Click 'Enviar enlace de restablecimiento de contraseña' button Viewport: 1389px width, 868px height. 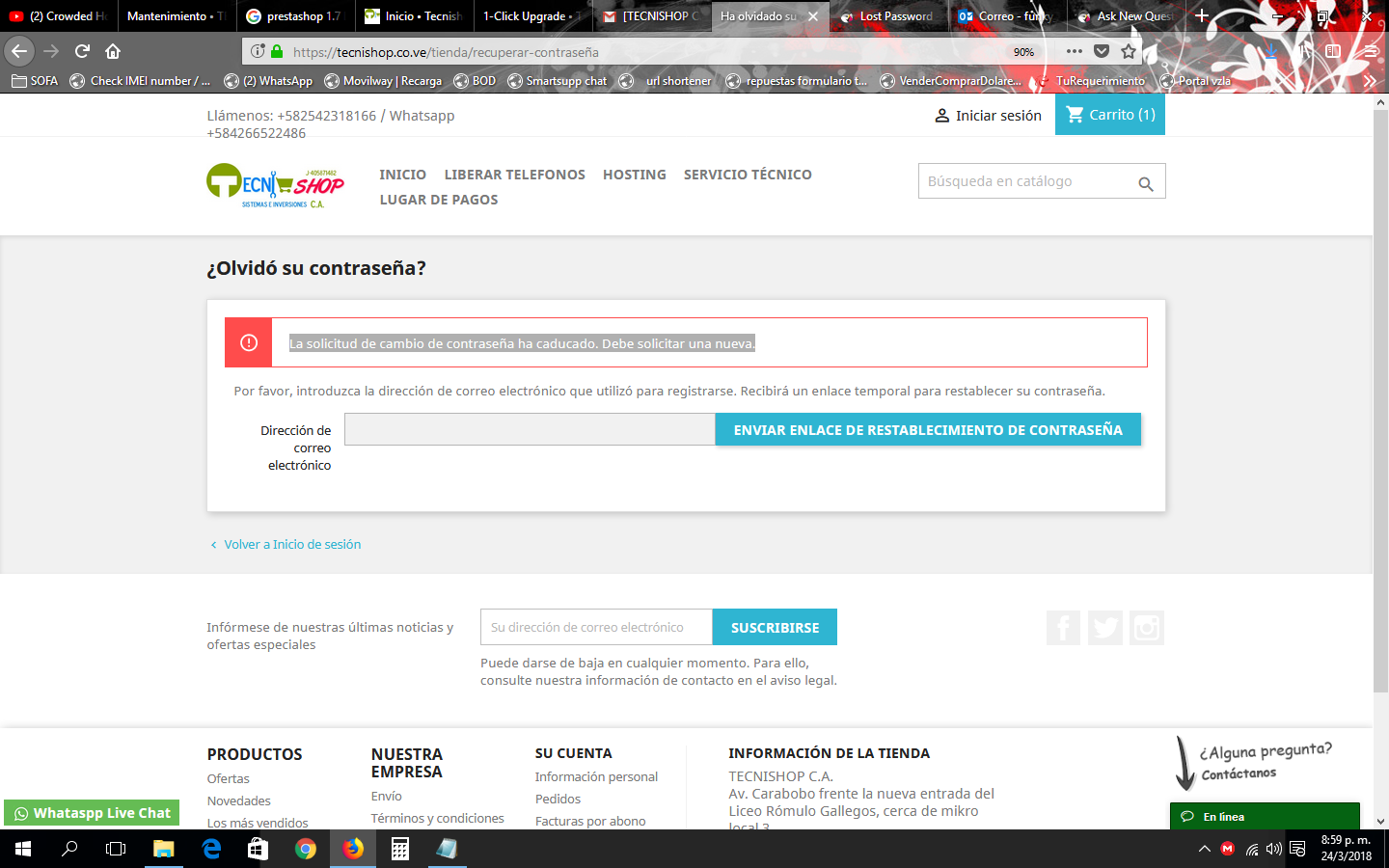928,430
